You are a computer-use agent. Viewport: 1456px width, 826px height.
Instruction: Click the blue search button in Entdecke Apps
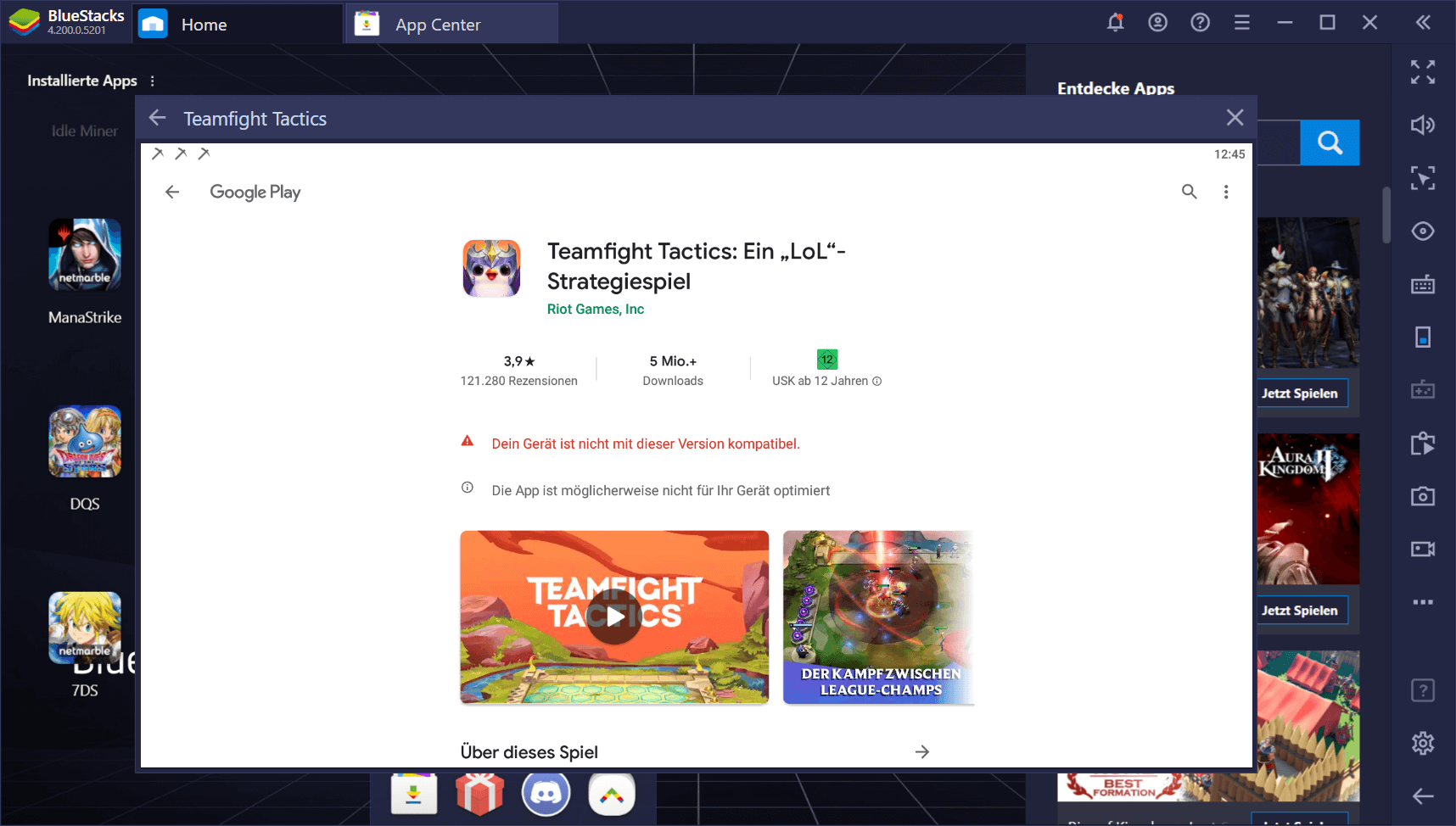click(x=1330, y=142)
